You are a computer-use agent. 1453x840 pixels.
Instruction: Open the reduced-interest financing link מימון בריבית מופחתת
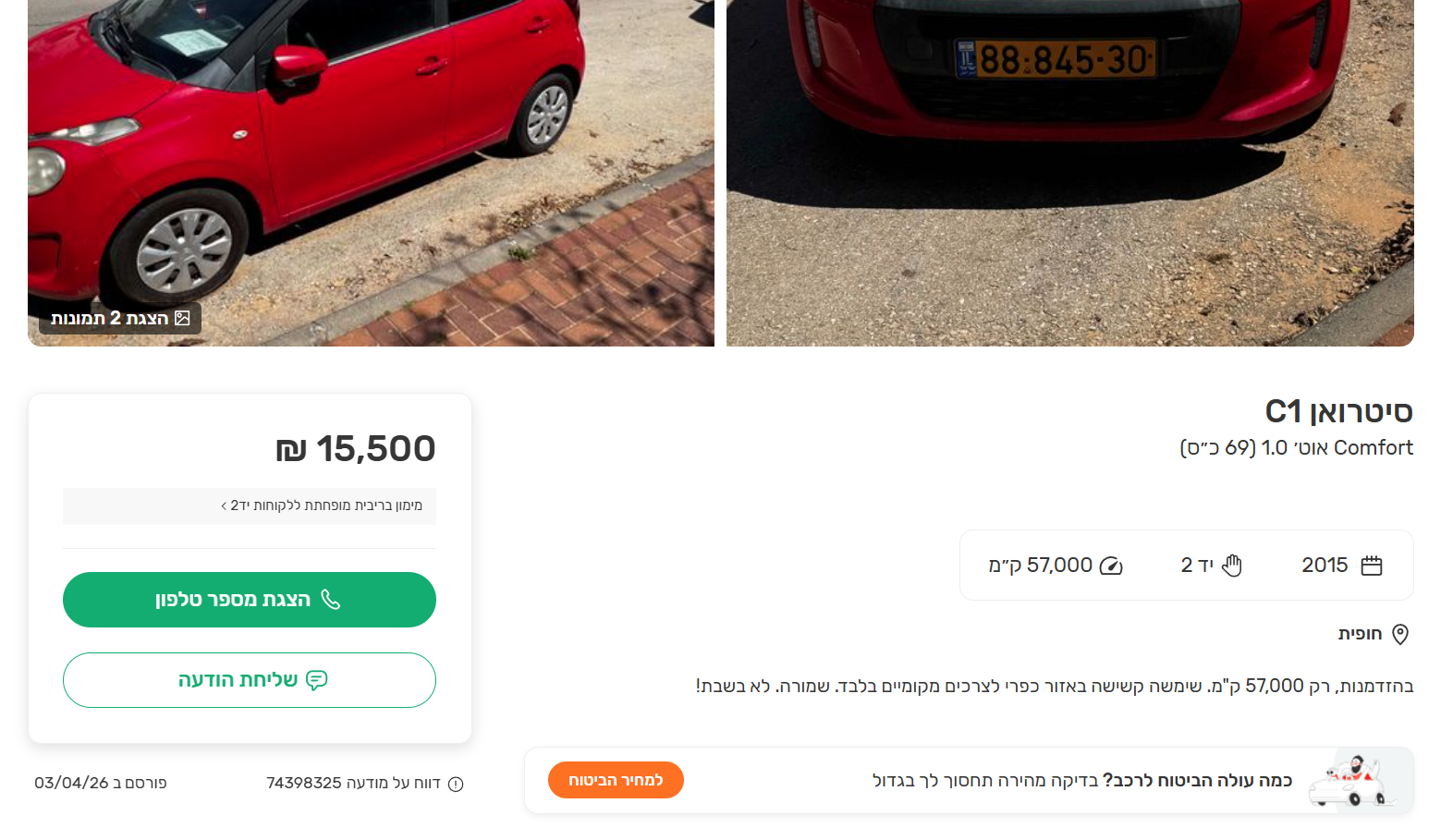(x=322, y=505)
